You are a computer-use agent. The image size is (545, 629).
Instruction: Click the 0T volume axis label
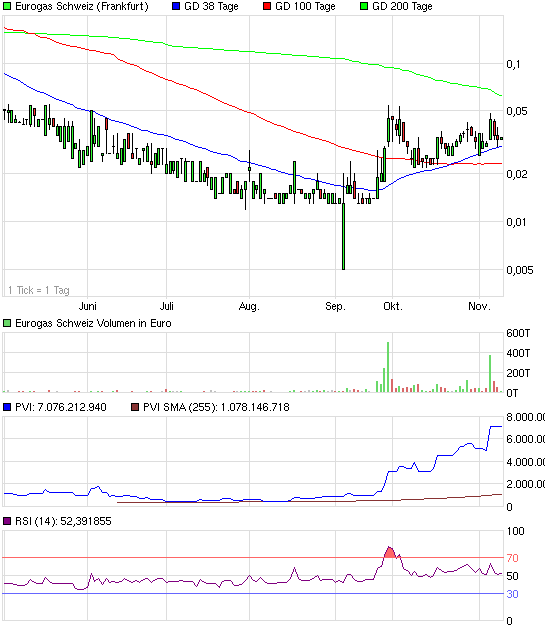click(512, 393)
